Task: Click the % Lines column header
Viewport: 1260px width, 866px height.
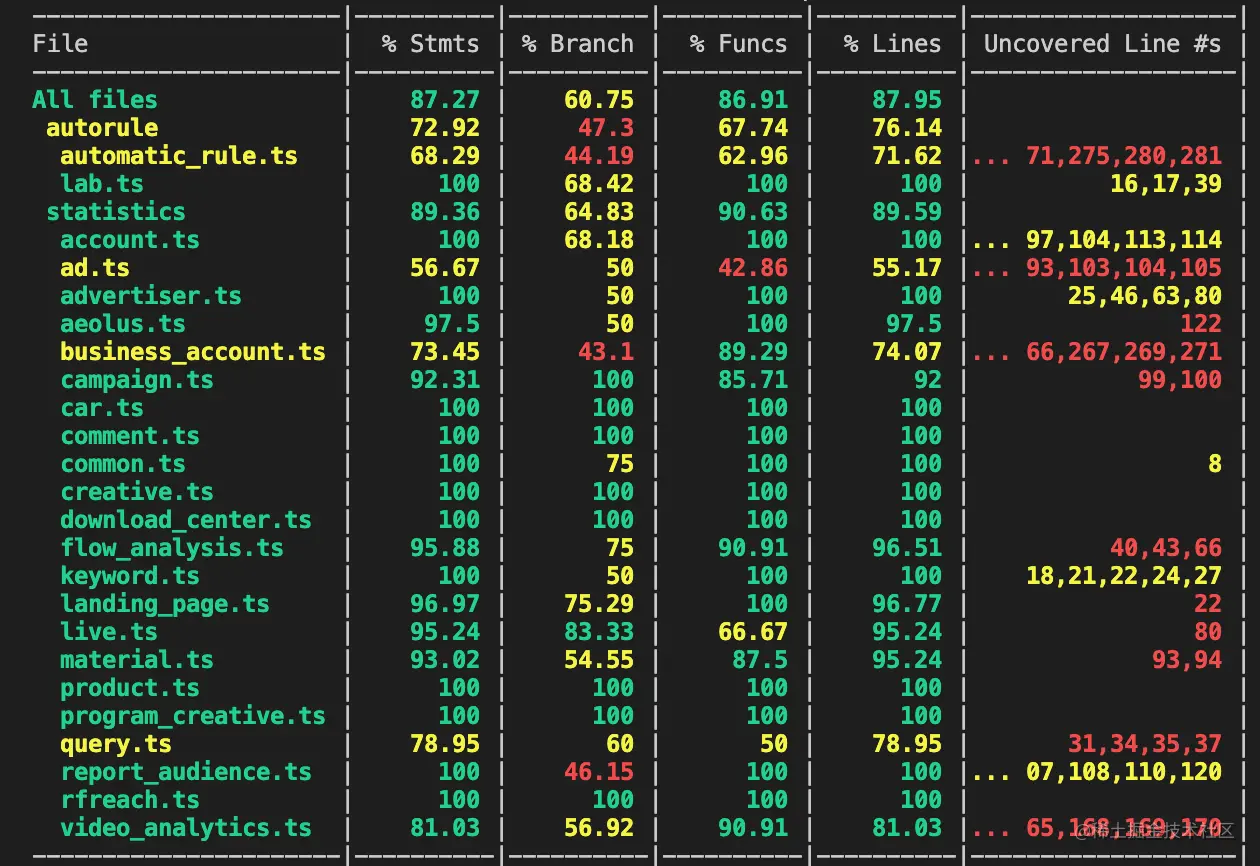Action: point(893,44)
